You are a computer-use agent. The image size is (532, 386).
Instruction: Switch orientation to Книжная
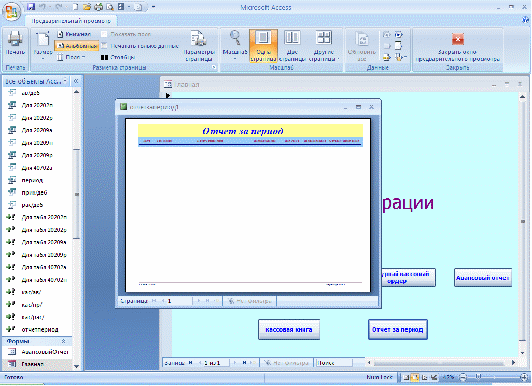click(74, 34)
